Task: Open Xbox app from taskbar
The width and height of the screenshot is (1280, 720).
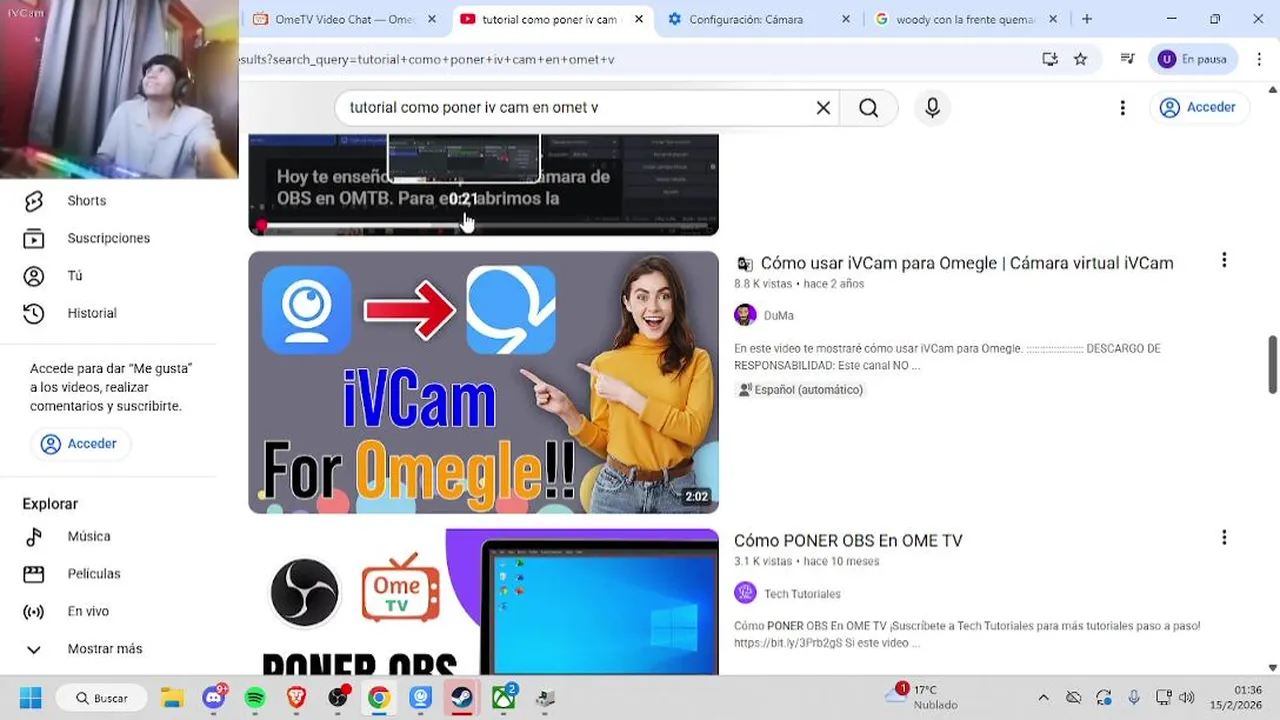Action: pyautogui.click(x=503, y=698)
